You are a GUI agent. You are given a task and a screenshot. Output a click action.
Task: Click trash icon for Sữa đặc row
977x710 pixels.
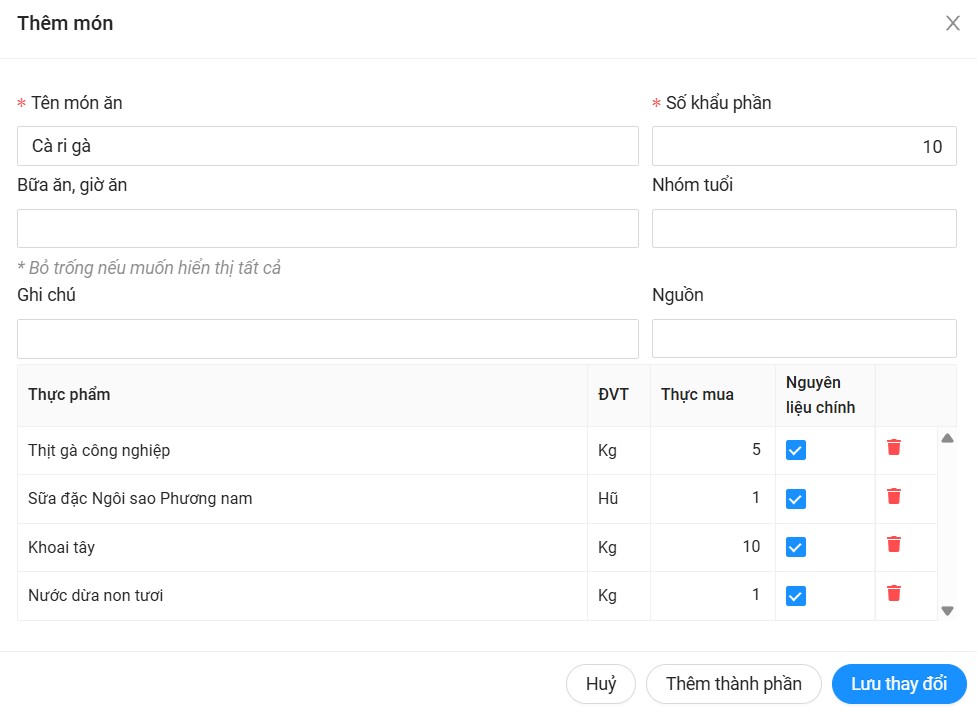(894, 496)
